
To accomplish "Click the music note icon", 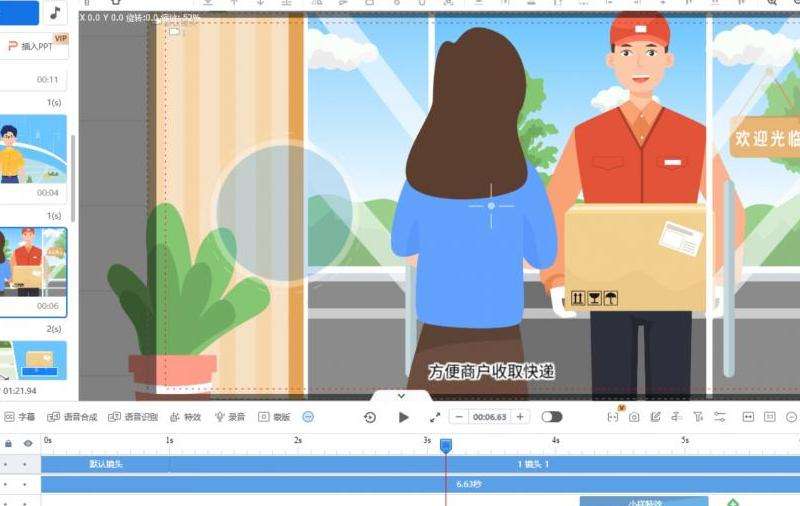I will pyautogui.click(x=55, y=13).
